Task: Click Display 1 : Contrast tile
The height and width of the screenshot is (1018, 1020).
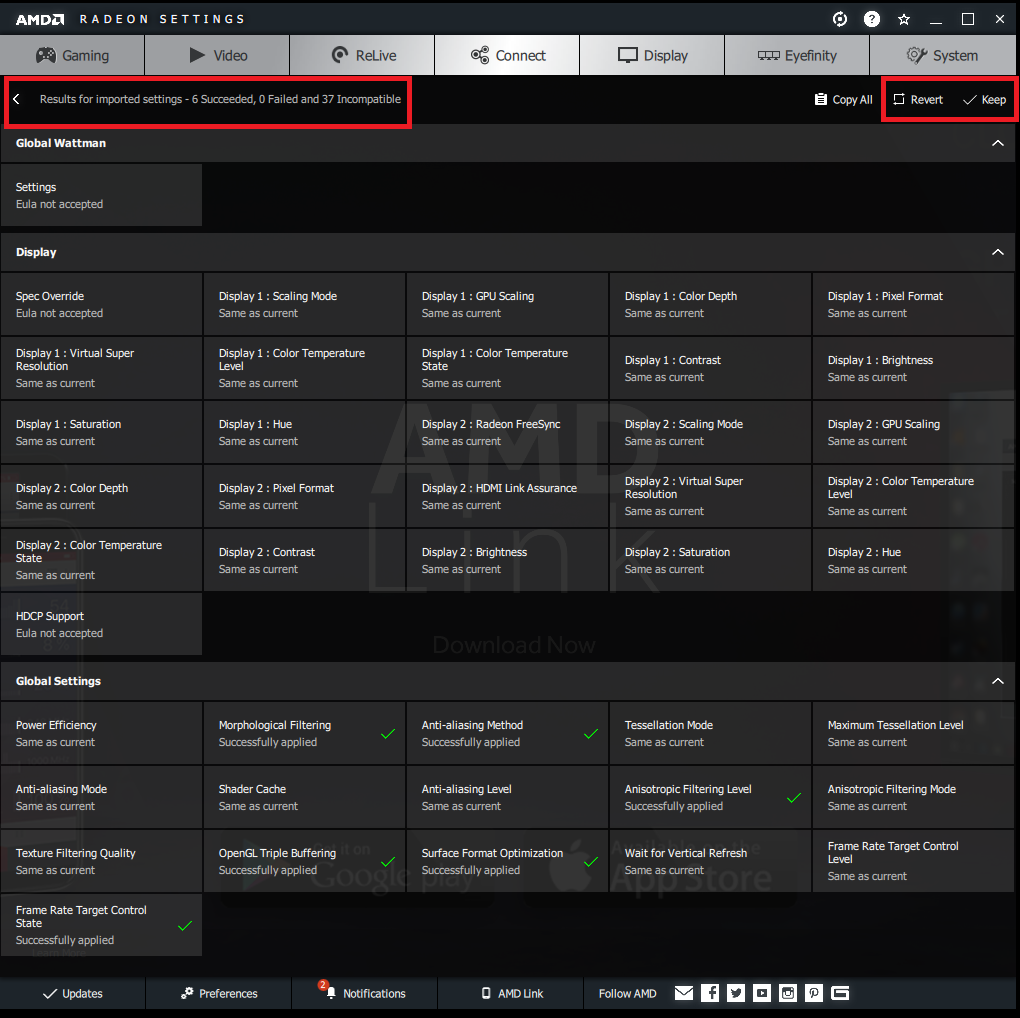Action: (x=710, y=368)
